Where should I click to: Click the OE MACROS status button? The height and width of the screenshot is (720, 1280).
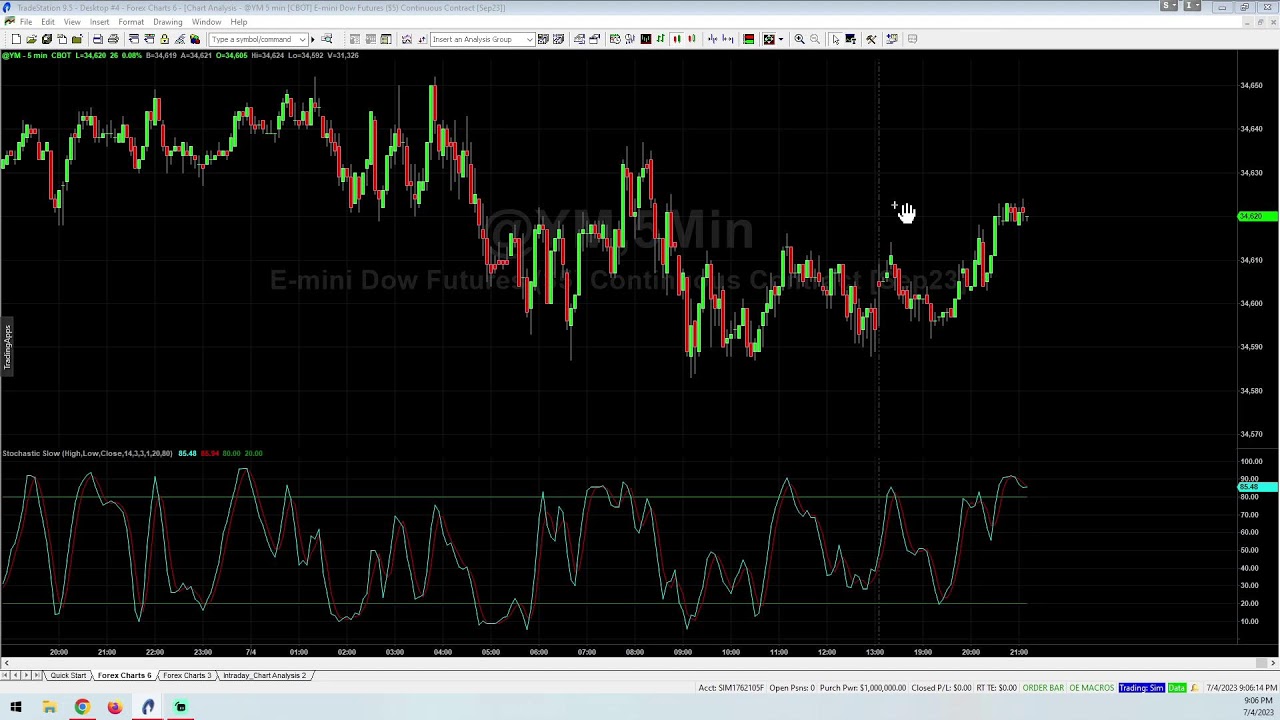pos(1091,688)
